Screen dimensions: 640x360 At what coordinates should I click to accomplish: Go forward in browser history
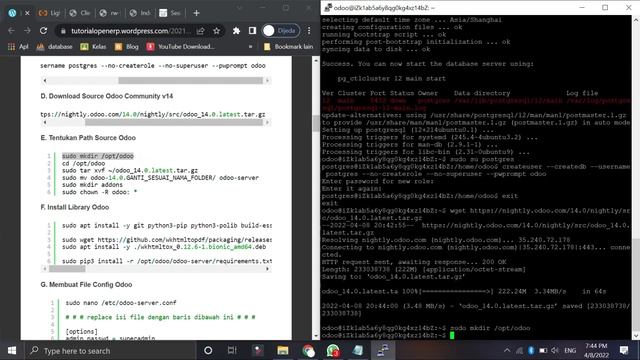pyautogui.click(x=27, y=31)
